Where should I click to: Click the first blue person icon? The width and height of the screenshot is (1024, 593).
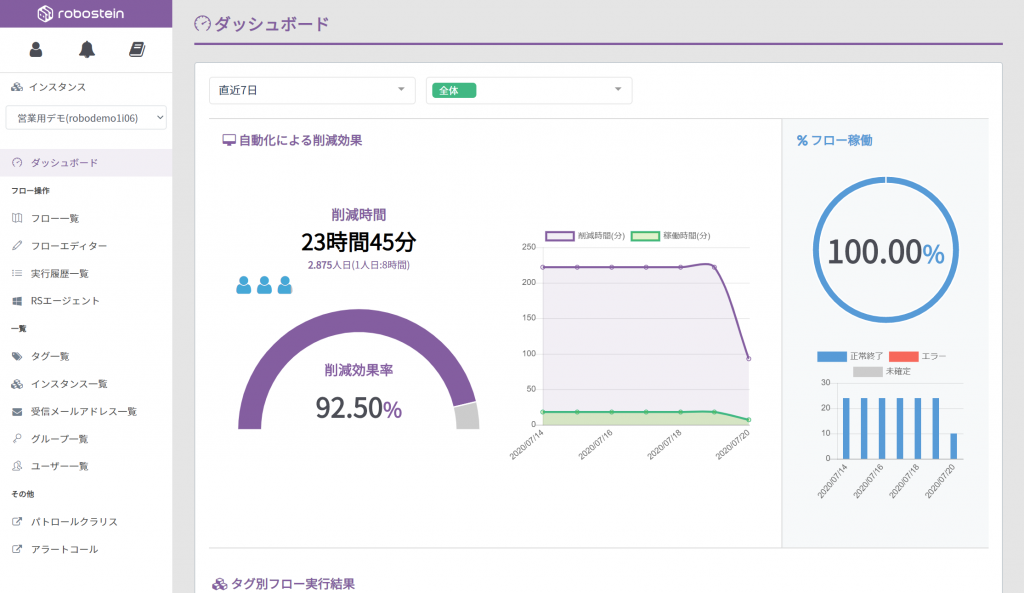point(244,285)
